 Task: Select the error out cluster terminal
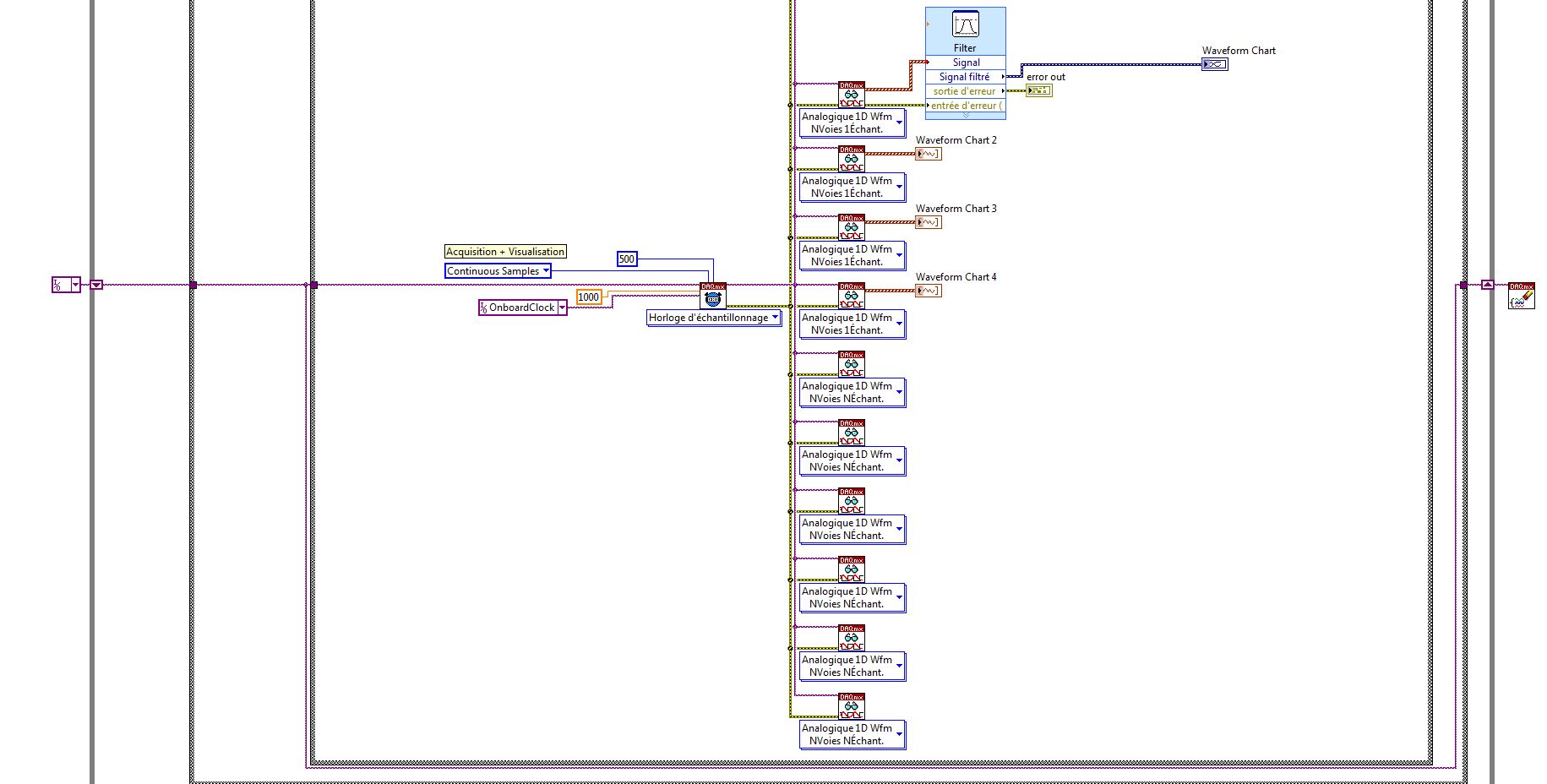tap(1039, 90)
